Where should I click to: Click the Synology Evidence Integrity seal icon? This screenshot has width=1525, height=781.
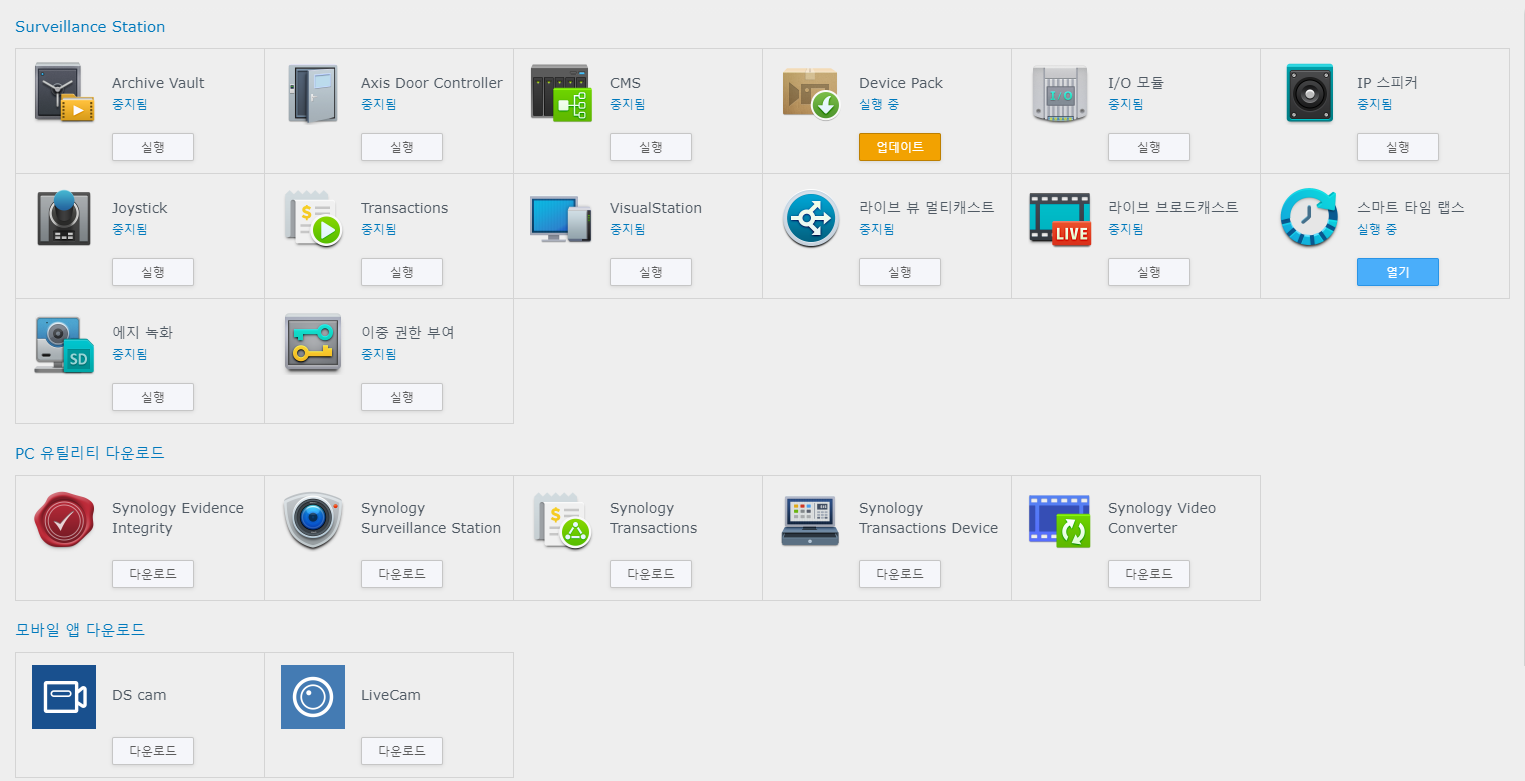pos(64,520)
